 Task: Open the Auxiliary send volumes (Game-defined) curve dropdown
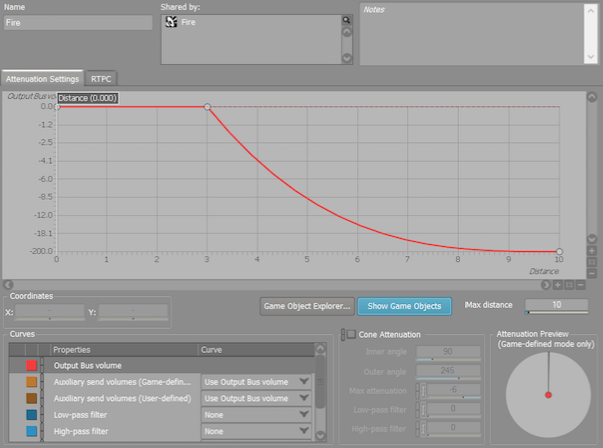coord(256,382)
